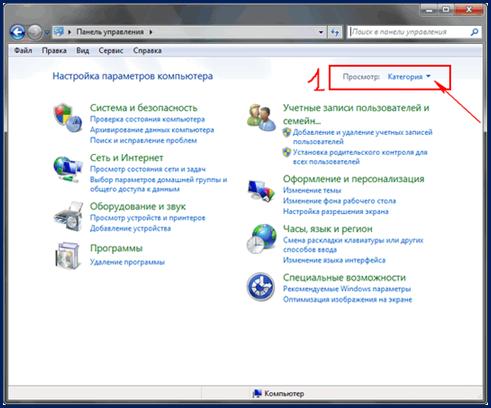Open the Network and Internet globe icon
This screenshot has width=491, height=408.
point(68,169)
